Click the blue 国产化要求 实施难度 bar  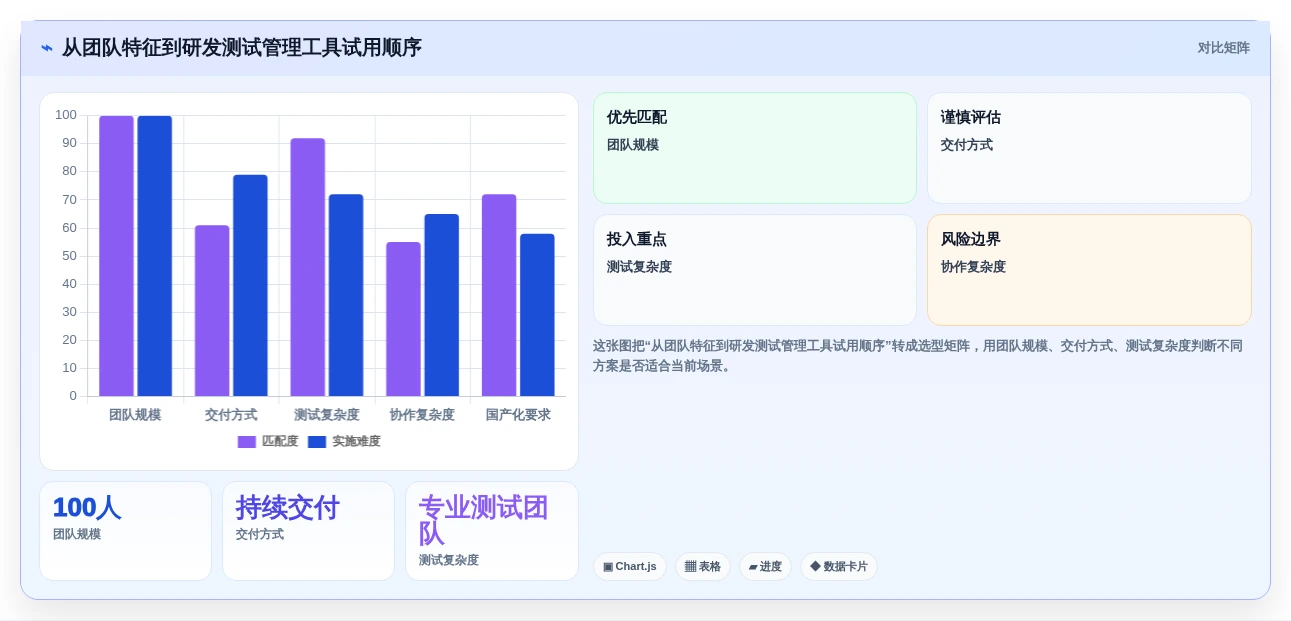[537, 315]
